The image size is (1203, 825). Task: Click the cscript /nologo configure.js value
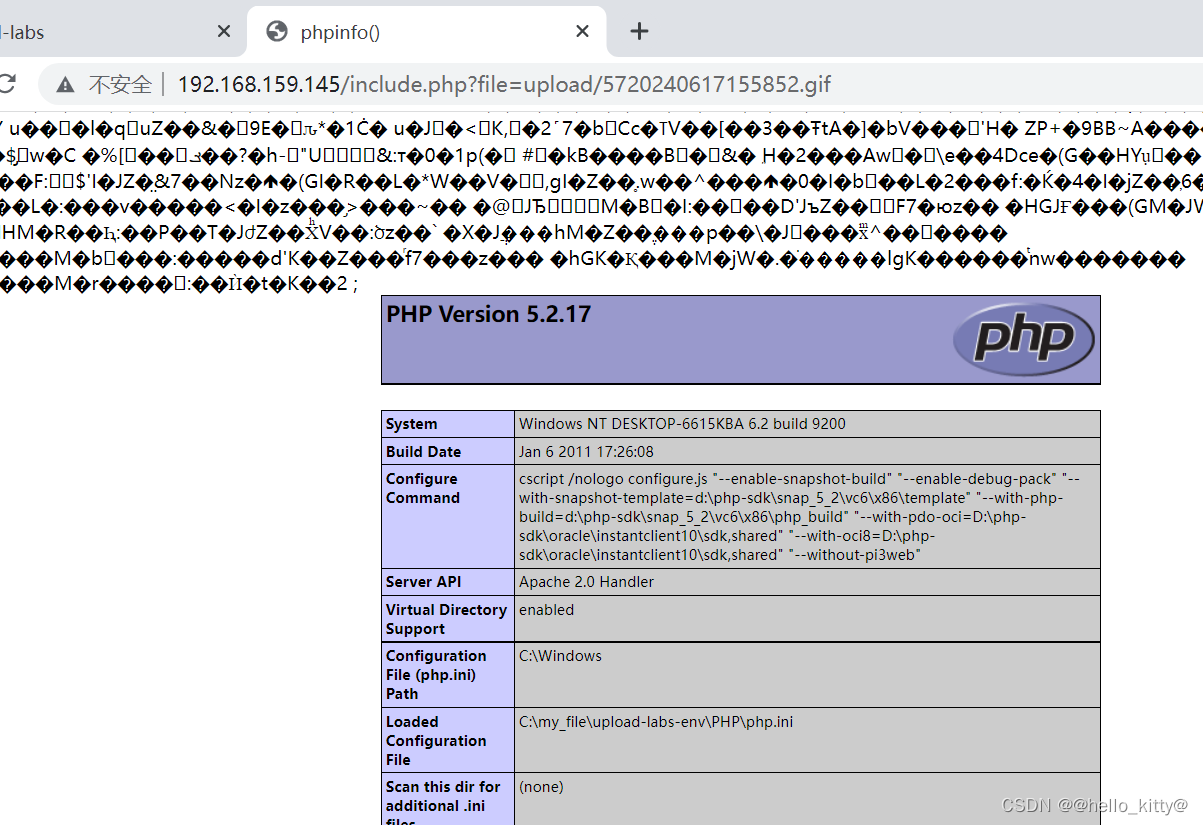coord(800,517)
